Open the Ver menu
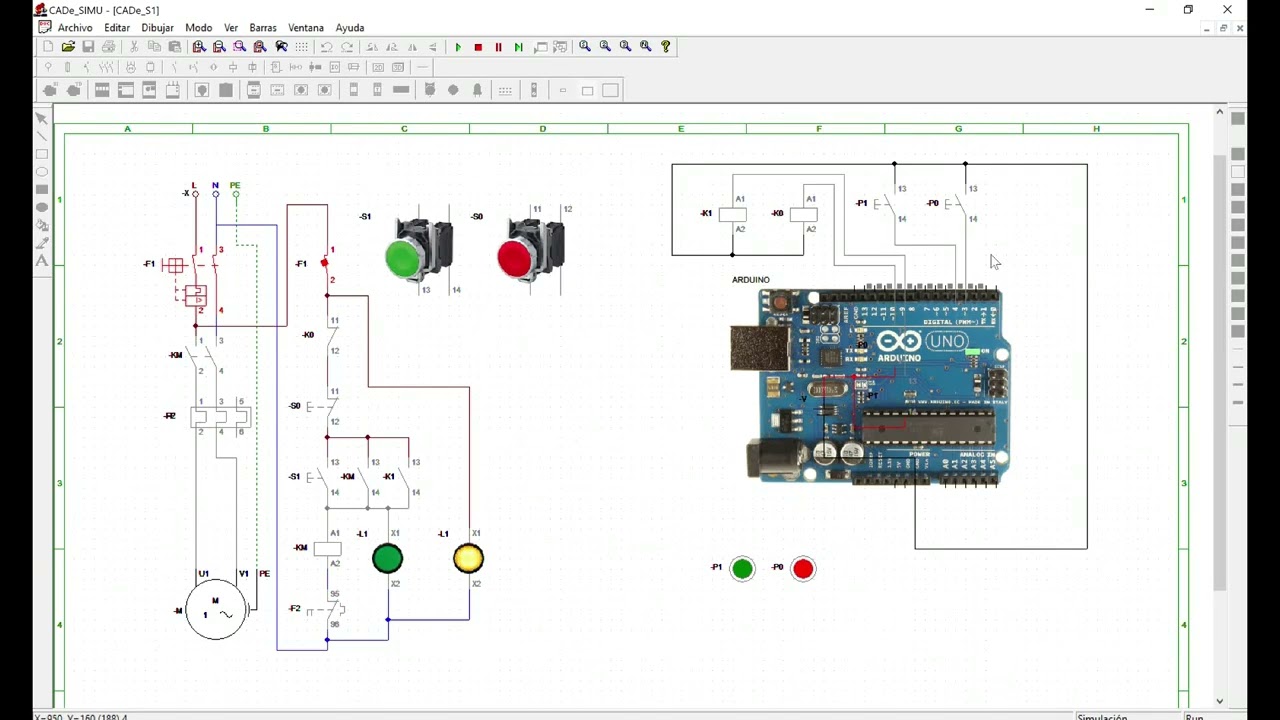 pyautogui.click(x=231, y=28)
